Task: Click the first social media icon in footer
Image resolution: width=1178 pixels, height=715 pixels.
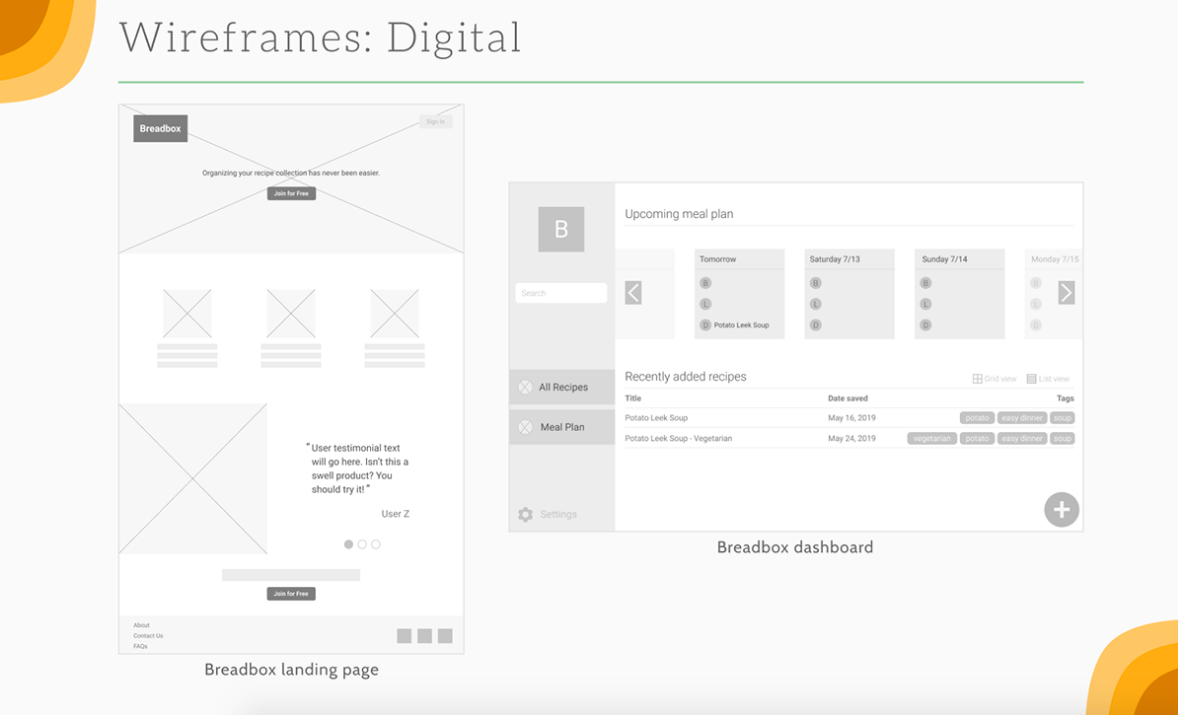Action: pos(404,635)
